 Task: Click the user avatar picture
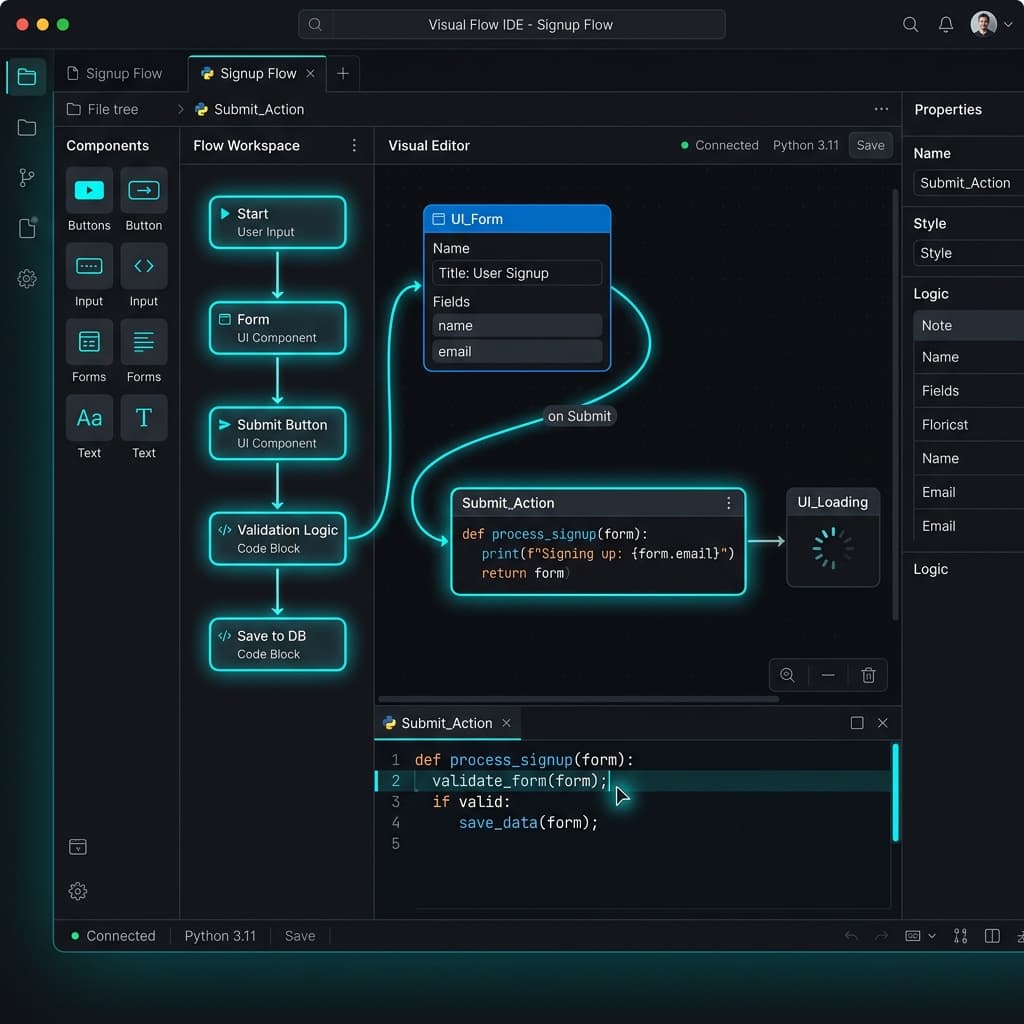pos(984,24)
